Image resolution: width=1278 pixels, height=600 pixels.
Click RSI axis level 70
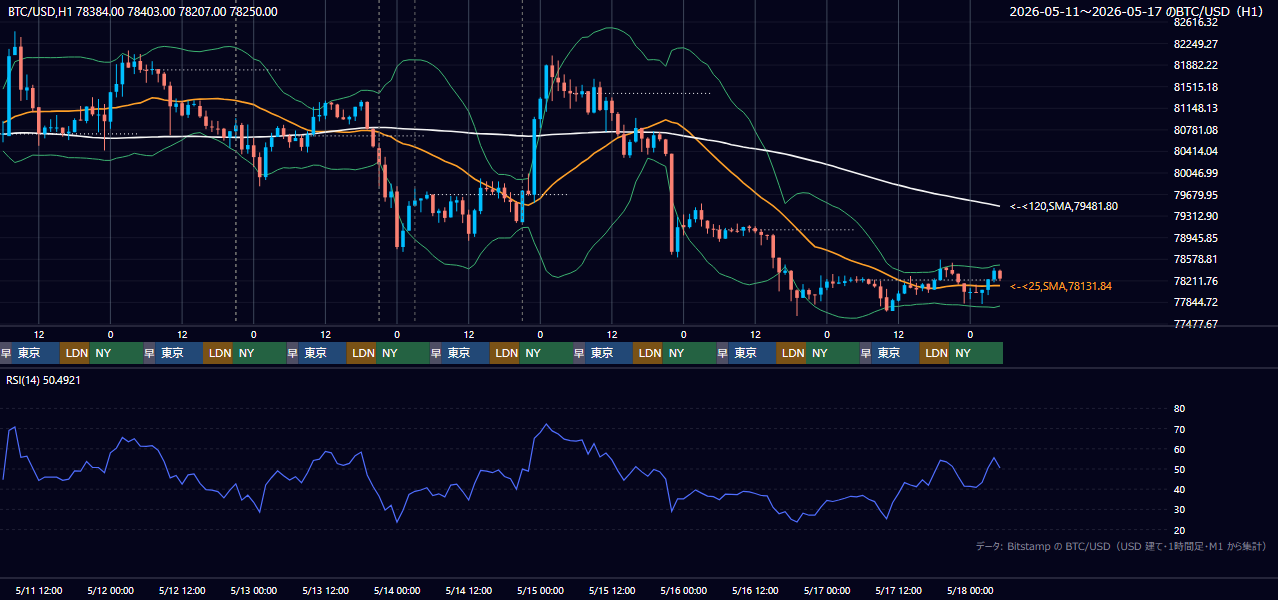click(1179, 429)
